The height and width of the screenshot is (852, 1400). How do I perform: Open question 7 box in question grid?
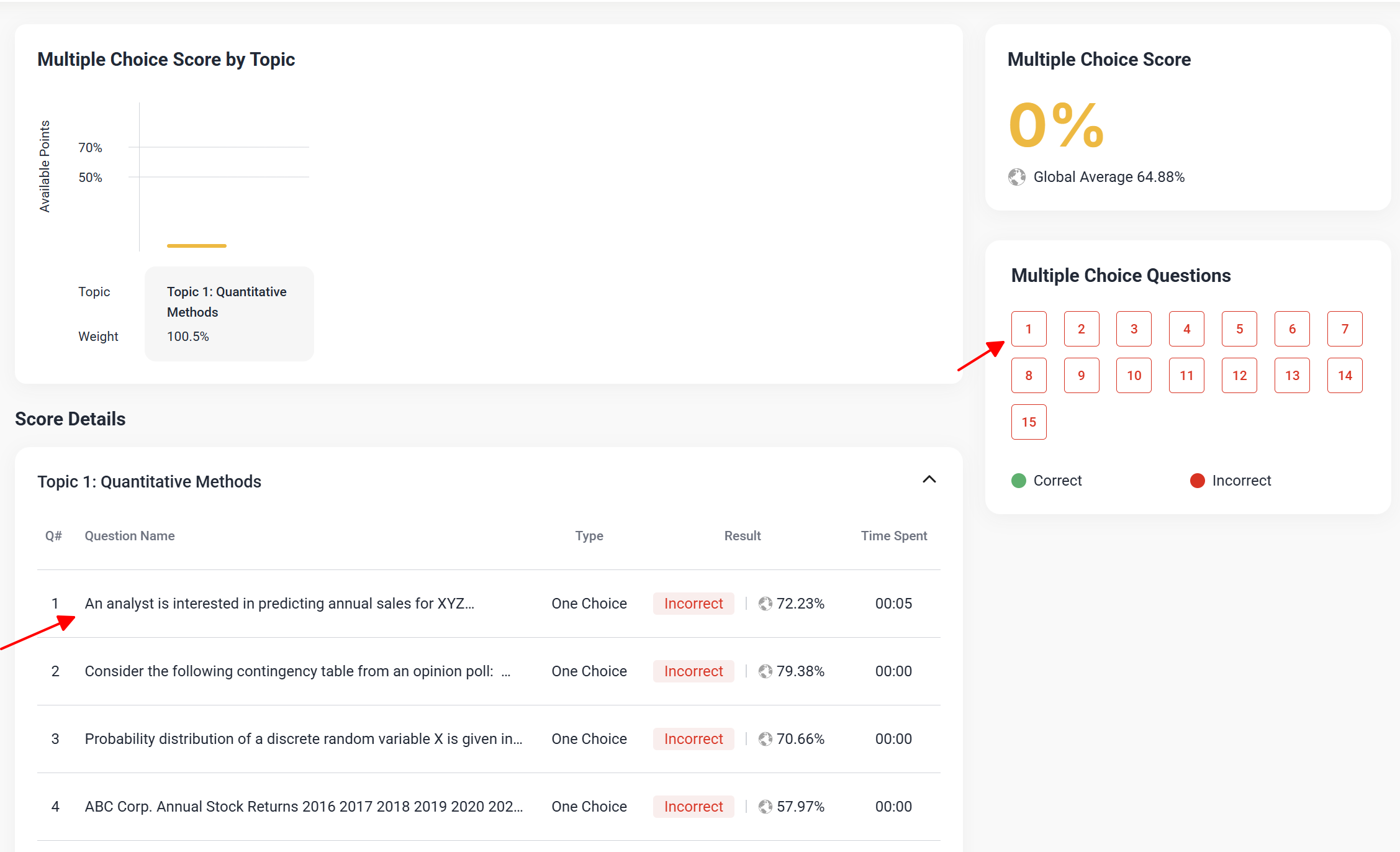[x=1344, y=329]
